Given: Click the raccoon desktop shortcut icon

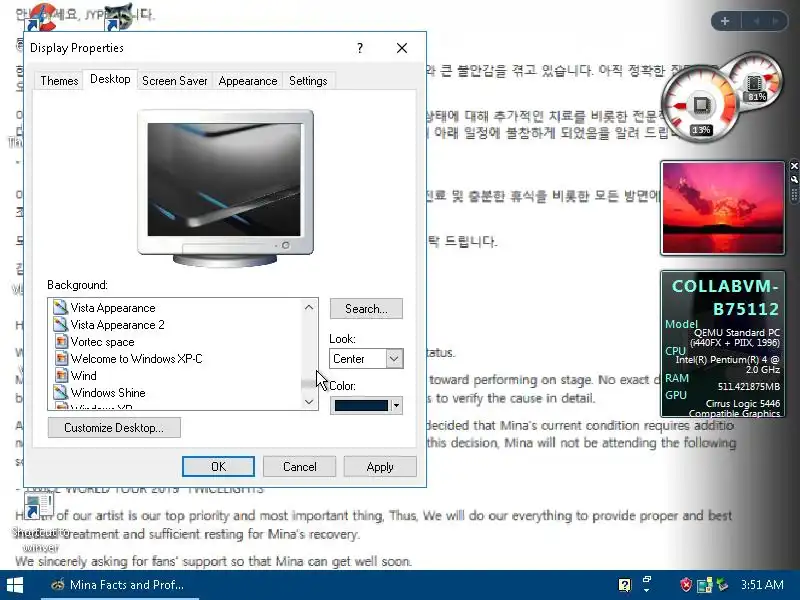Looking at the screenshot, I should coord(119,17).
